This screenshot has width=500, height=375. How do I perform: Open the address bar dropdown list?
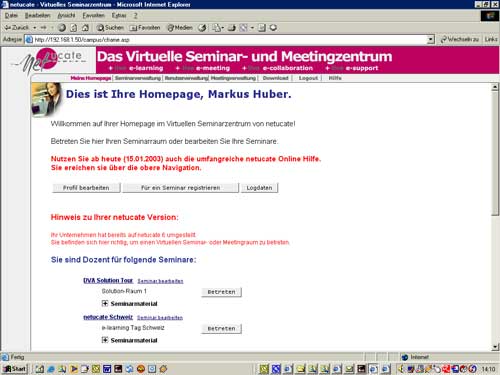[431, 40]
